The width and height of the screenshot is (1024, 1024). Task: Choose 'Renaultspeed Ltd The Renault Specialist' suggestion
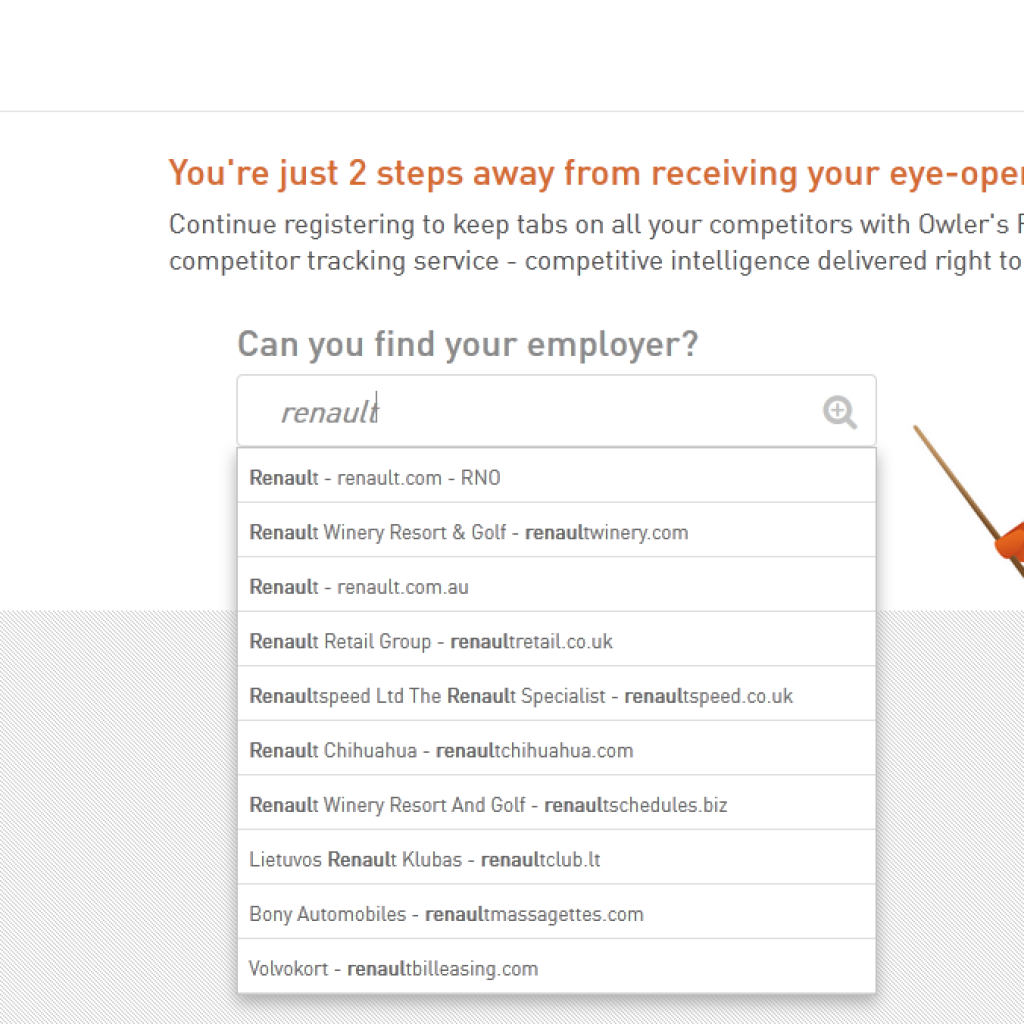[556, 694]
